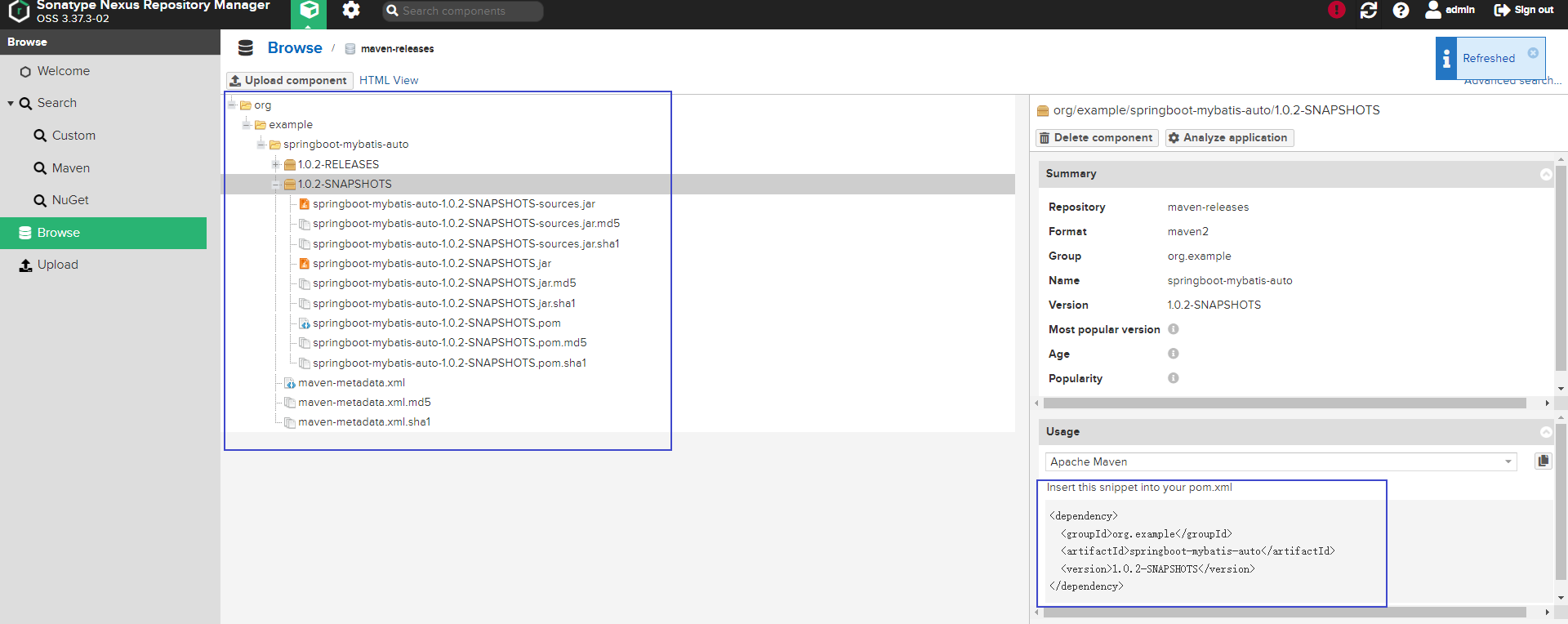Viewport: 1568px width, 624px height.
Task: Click Summary panel vertical scrollbar
Action: tap(1561, 269)
